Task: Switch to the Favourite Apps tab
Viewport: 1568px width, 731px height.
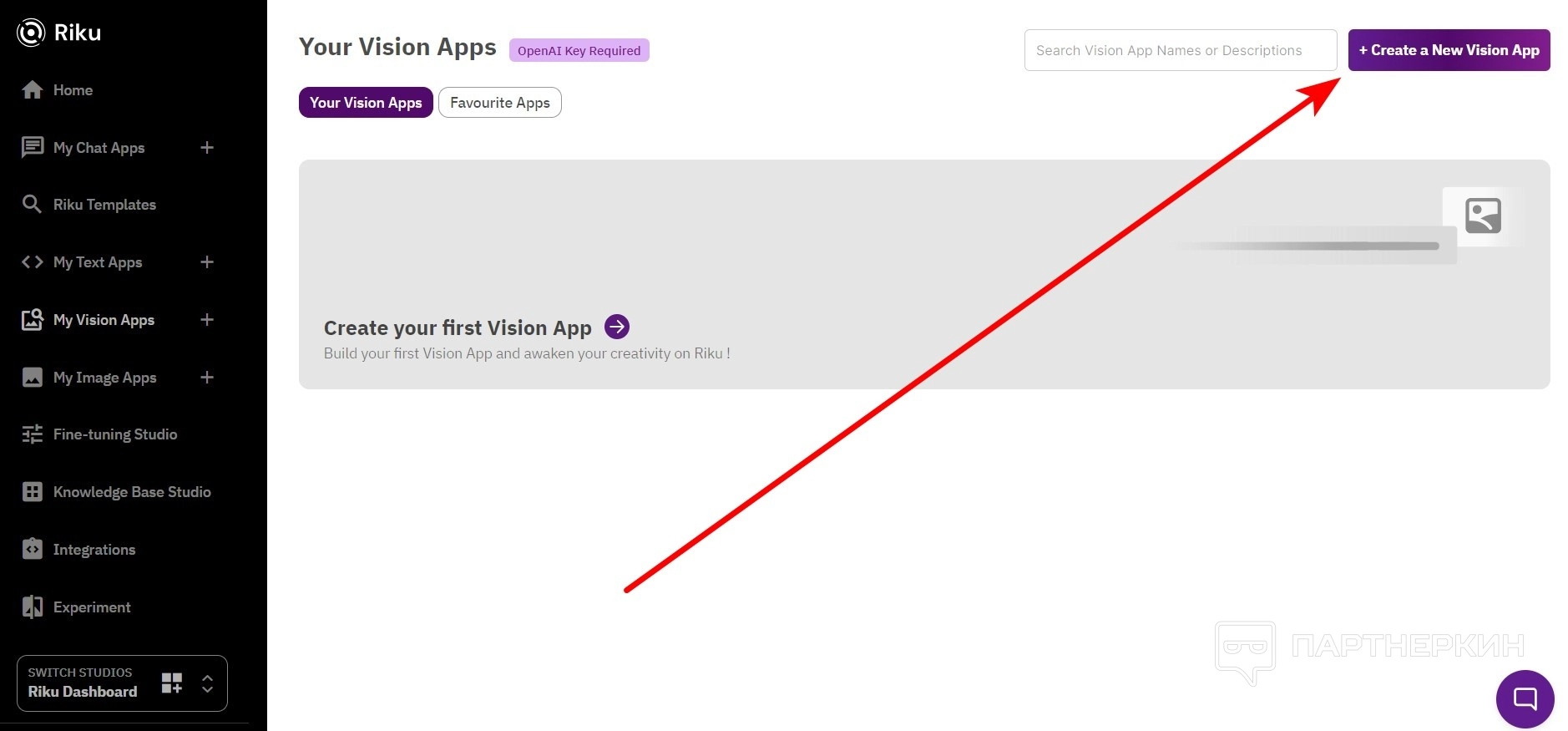Action: pos(500,103)
